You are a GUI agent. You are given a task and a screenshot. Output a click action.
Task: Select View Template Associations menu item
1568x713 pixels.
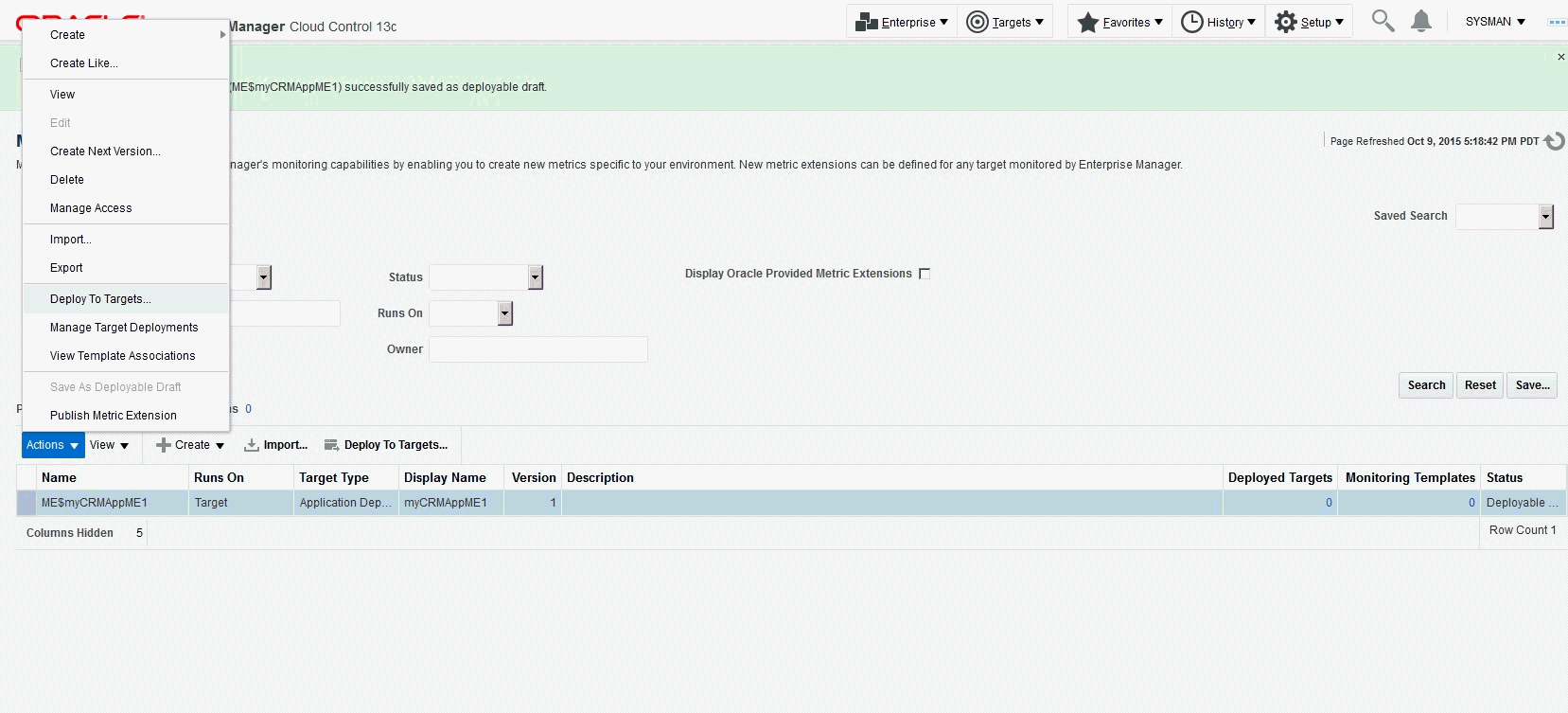tap(126, 356)
